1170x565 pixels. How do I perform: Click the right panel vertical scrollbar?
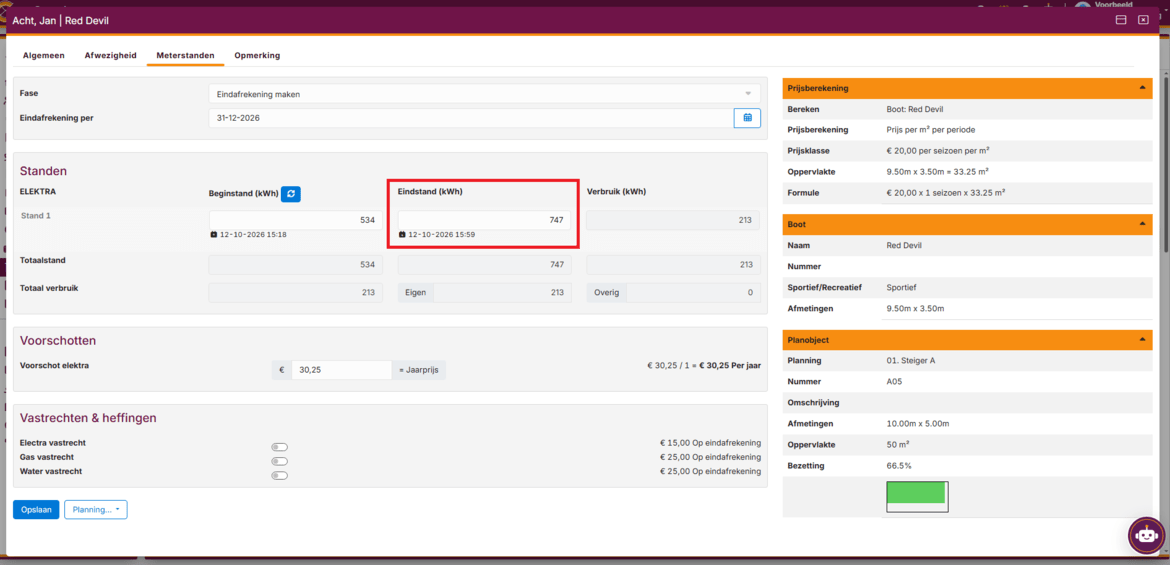[x=1165, y=163]
